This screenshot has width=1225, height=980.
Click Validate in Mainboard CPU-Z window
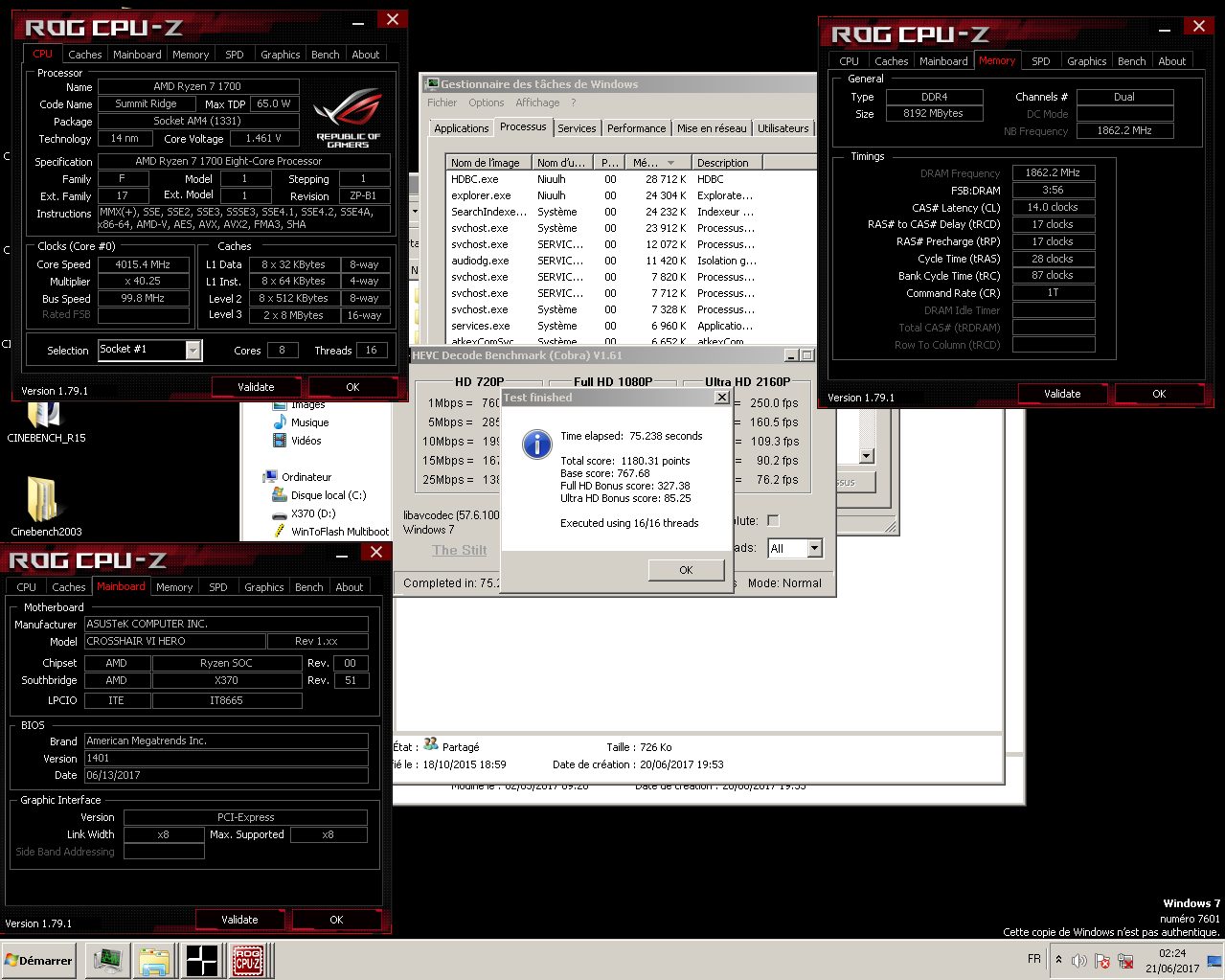pos(239,920)
